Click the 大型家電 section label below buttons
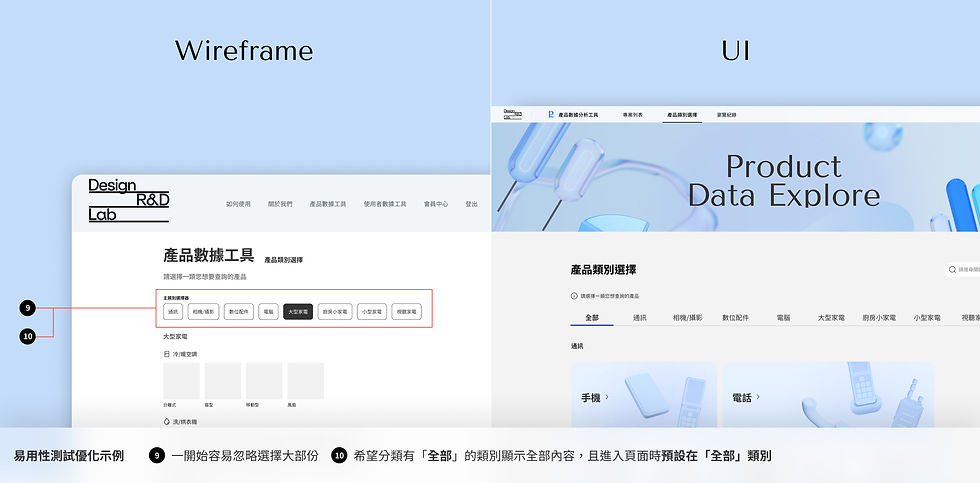 coord(176,336)
